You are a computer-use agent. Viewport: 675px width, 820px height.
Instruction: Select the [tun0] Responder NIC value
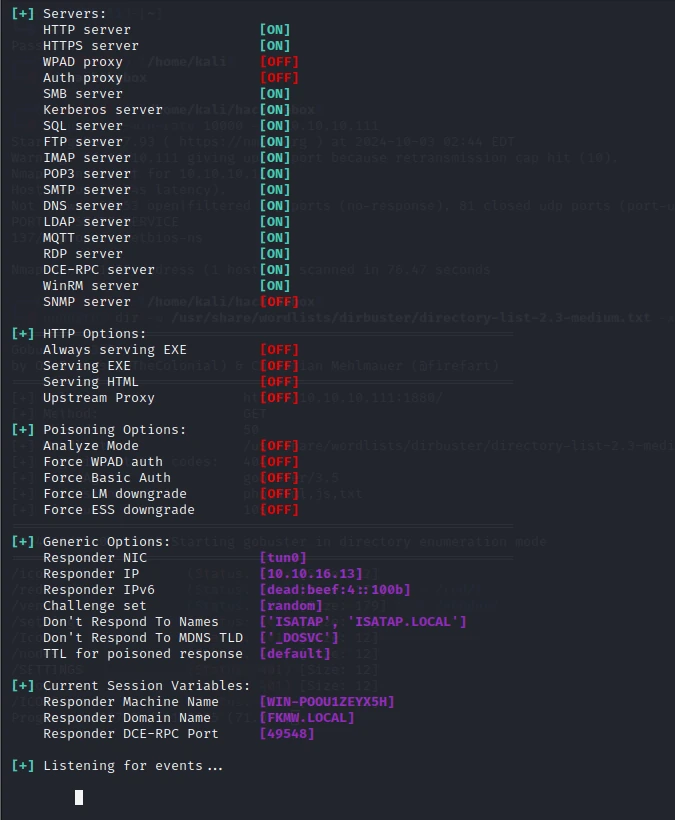point(283,557)
